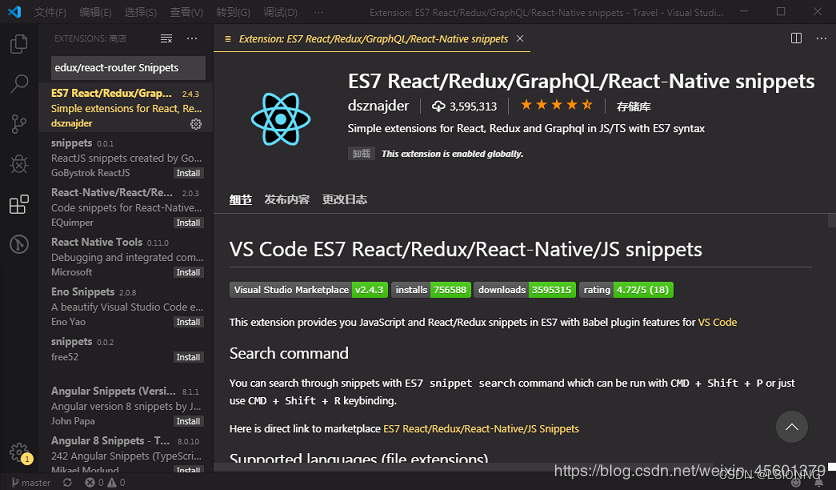Install John Papa Angular Snippets extension

point(188,421)
